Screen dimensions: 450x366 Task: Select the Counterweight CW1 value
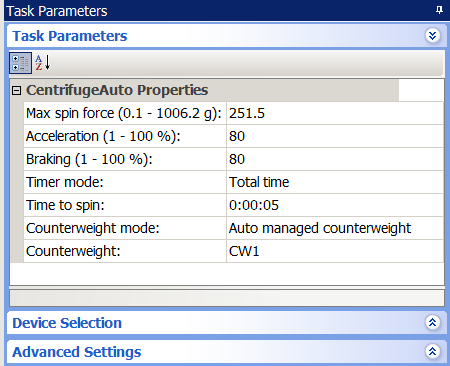click(x=335, y=251)
